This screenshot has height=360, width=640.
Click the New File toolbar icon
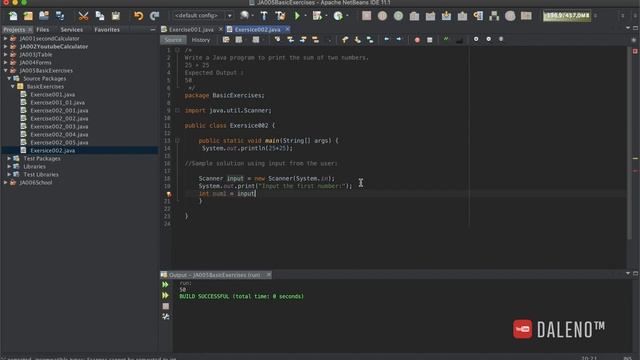[x=13, y=16]
